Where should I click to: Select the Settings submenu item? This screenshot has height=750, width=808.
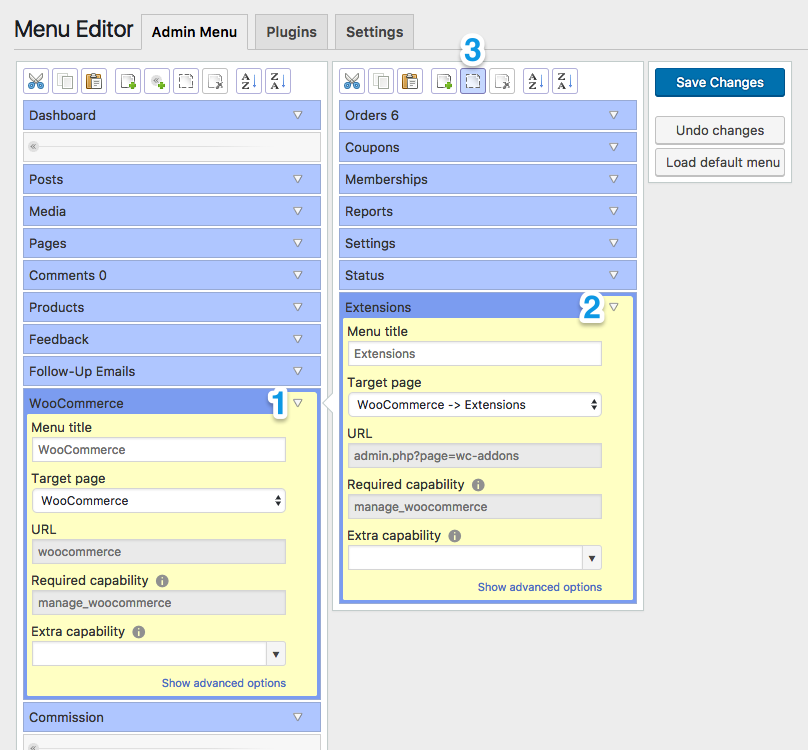[x=487, y=243]
